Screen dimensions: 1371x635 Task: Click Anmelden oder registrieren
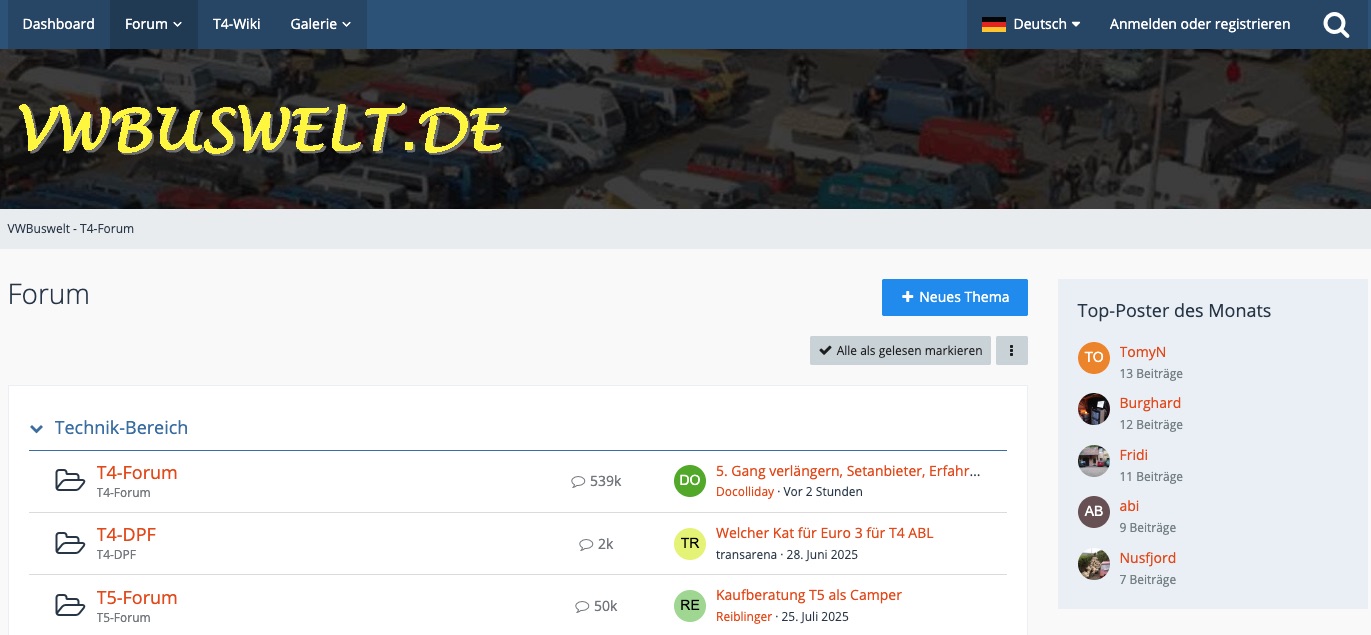pyautogui.click(x=1200, y=24)
